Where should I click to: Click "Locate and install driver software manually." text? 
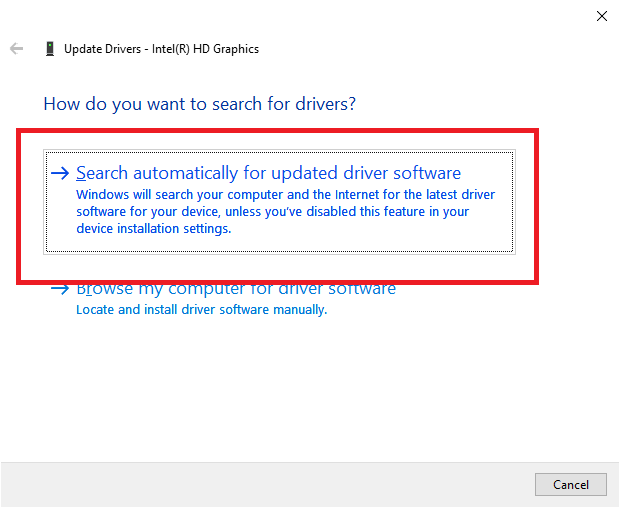coord(202,310)
